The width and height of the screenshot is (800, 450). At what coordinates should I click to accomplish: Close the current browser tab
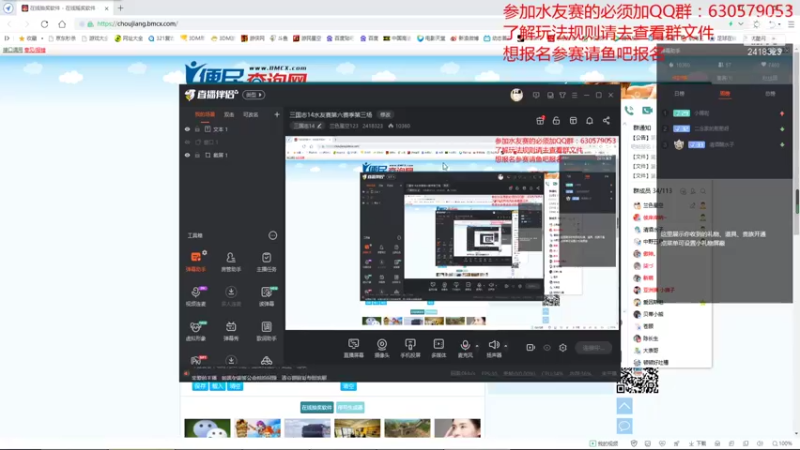(x=107, y=8)
